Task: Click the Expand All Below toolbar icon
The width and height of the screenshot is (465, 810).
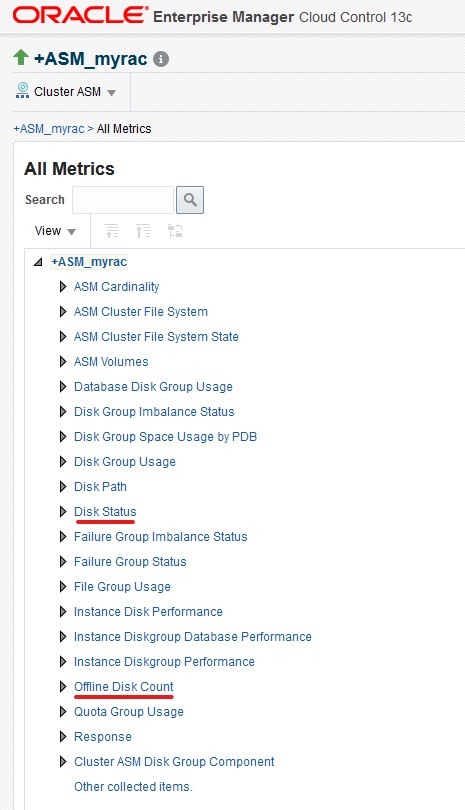Action: (x=111, y=230)
